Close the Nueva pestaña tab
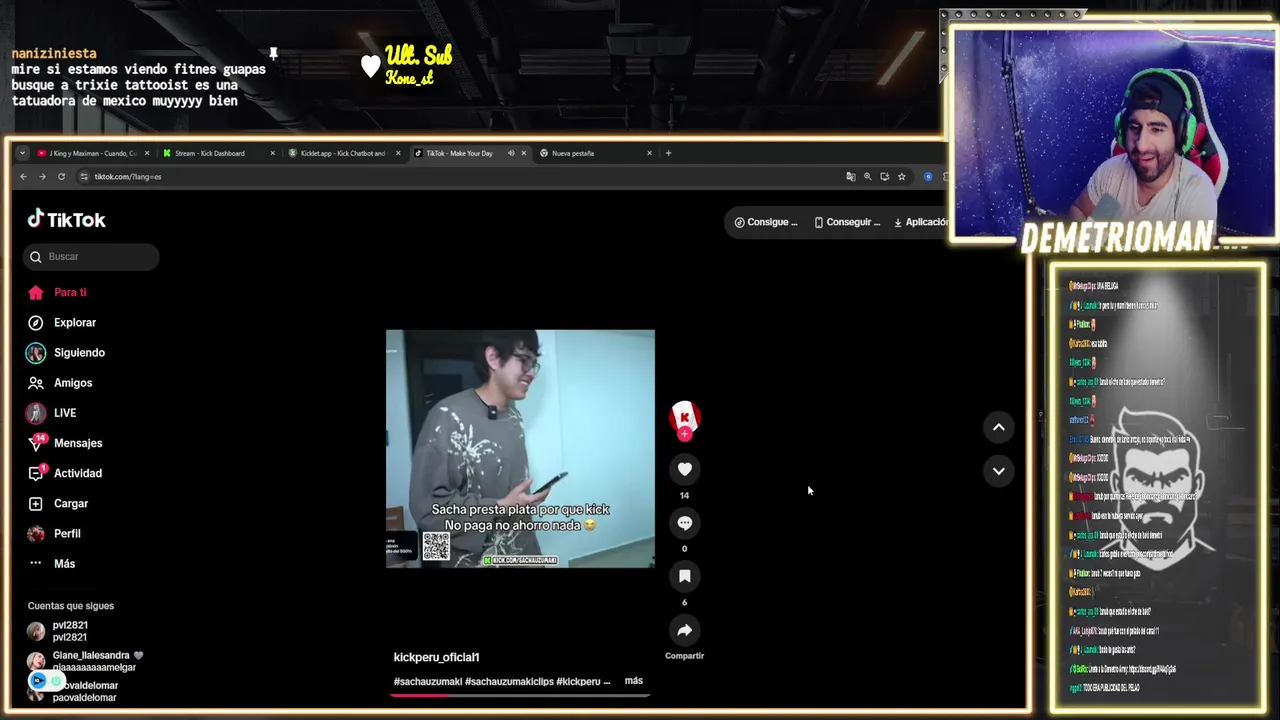 coord(649,153)
